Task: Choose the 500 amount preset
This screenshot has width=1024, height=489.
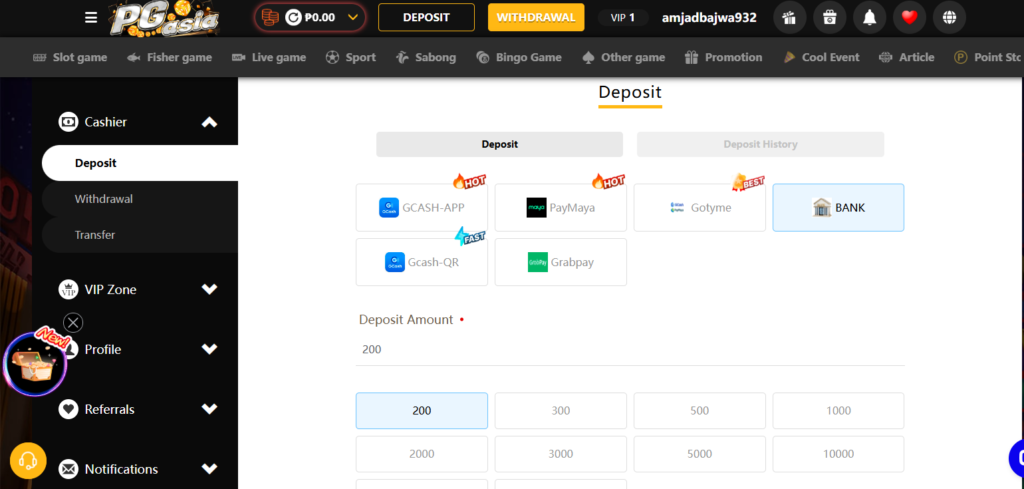Action: pos(699,411)
